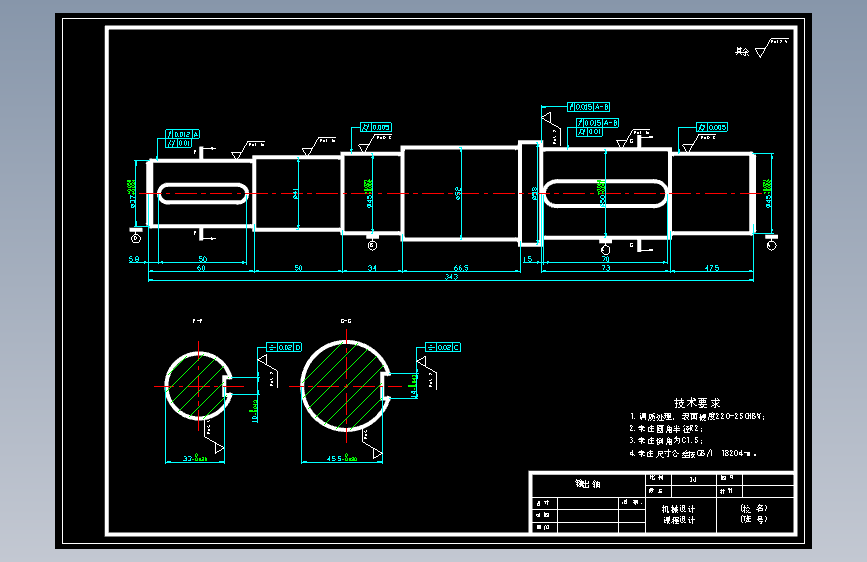Screen dimensions: 867x562
Task: Click technical requirement line 1 about 220-250HBW
Action: coord(697,417)
